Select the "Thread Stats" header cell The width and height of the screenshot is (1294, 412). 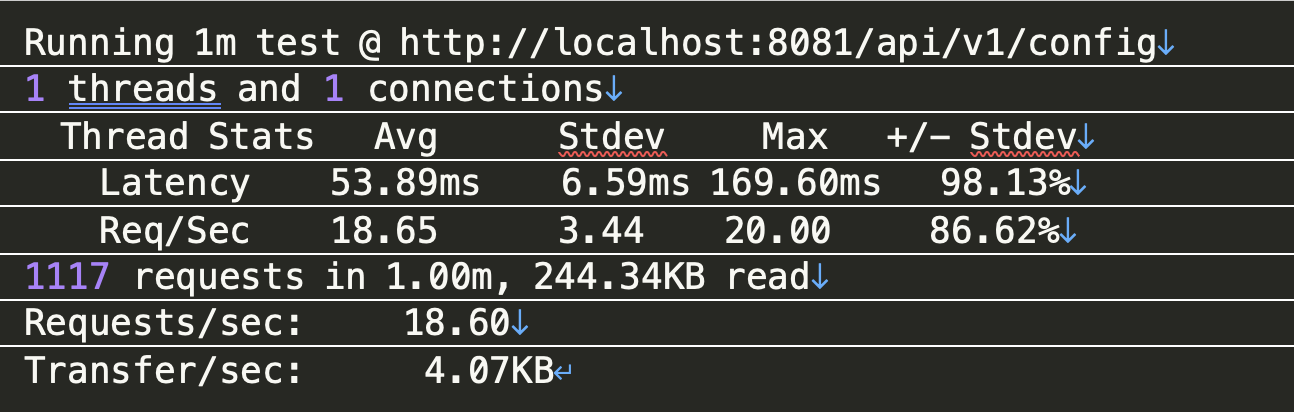(x=187, y=137)
